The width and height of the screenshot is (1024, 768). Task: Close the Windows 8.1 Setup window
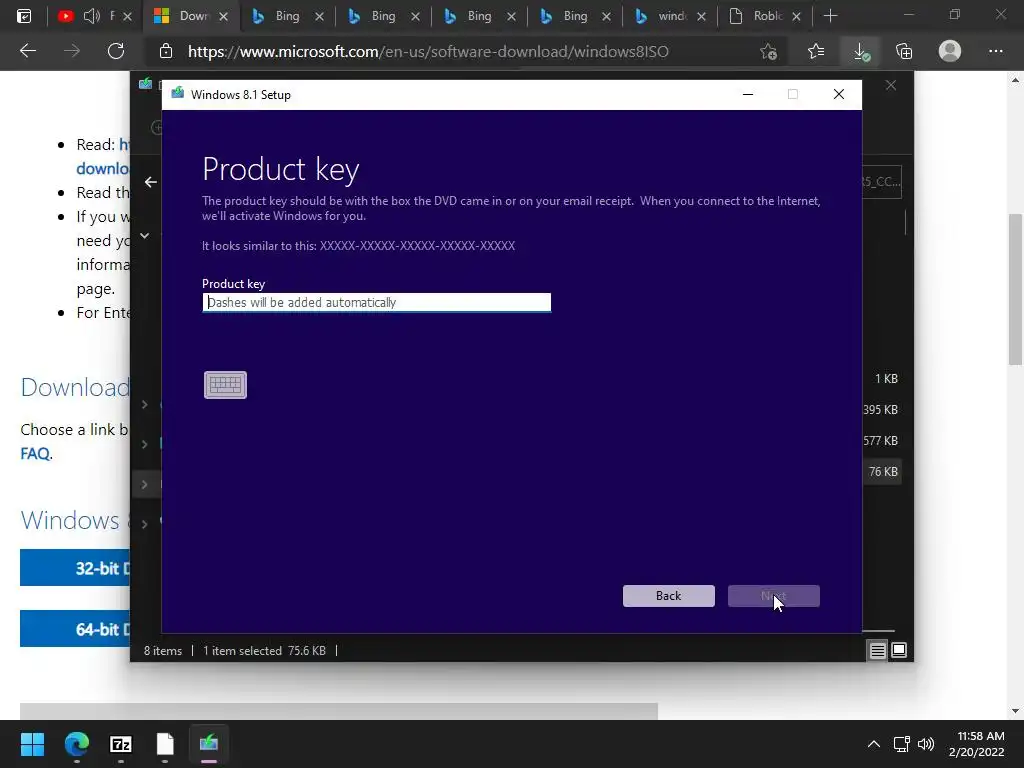tap(839, 95)
